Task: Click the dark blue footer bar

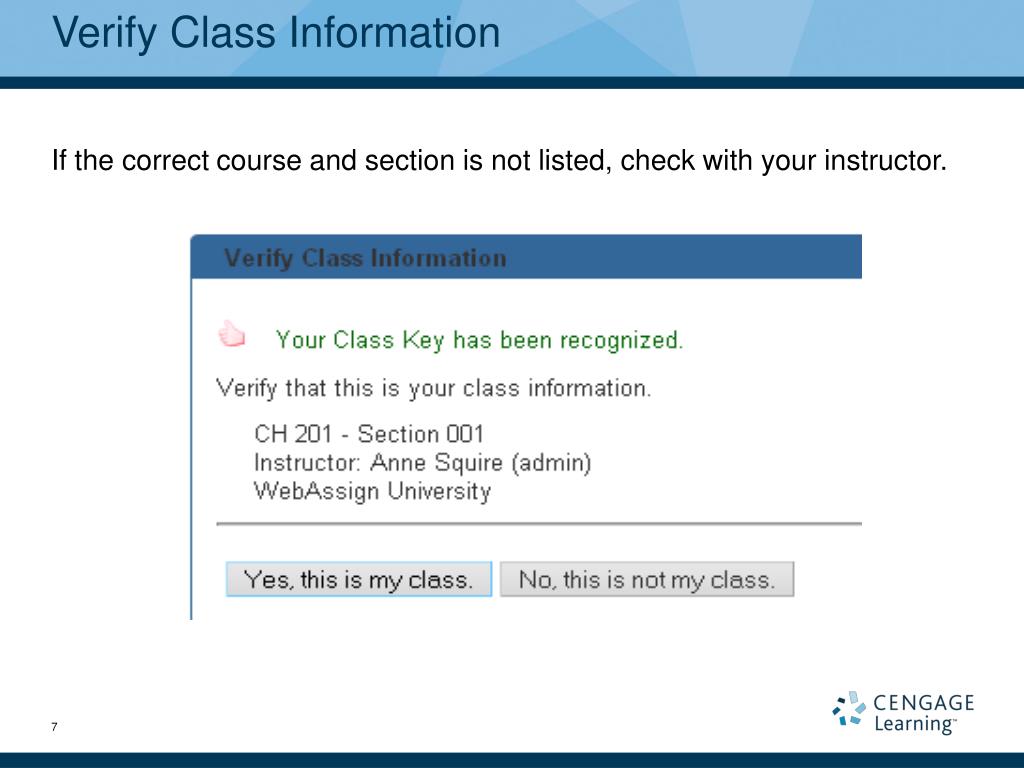Action: pos(512,760)
